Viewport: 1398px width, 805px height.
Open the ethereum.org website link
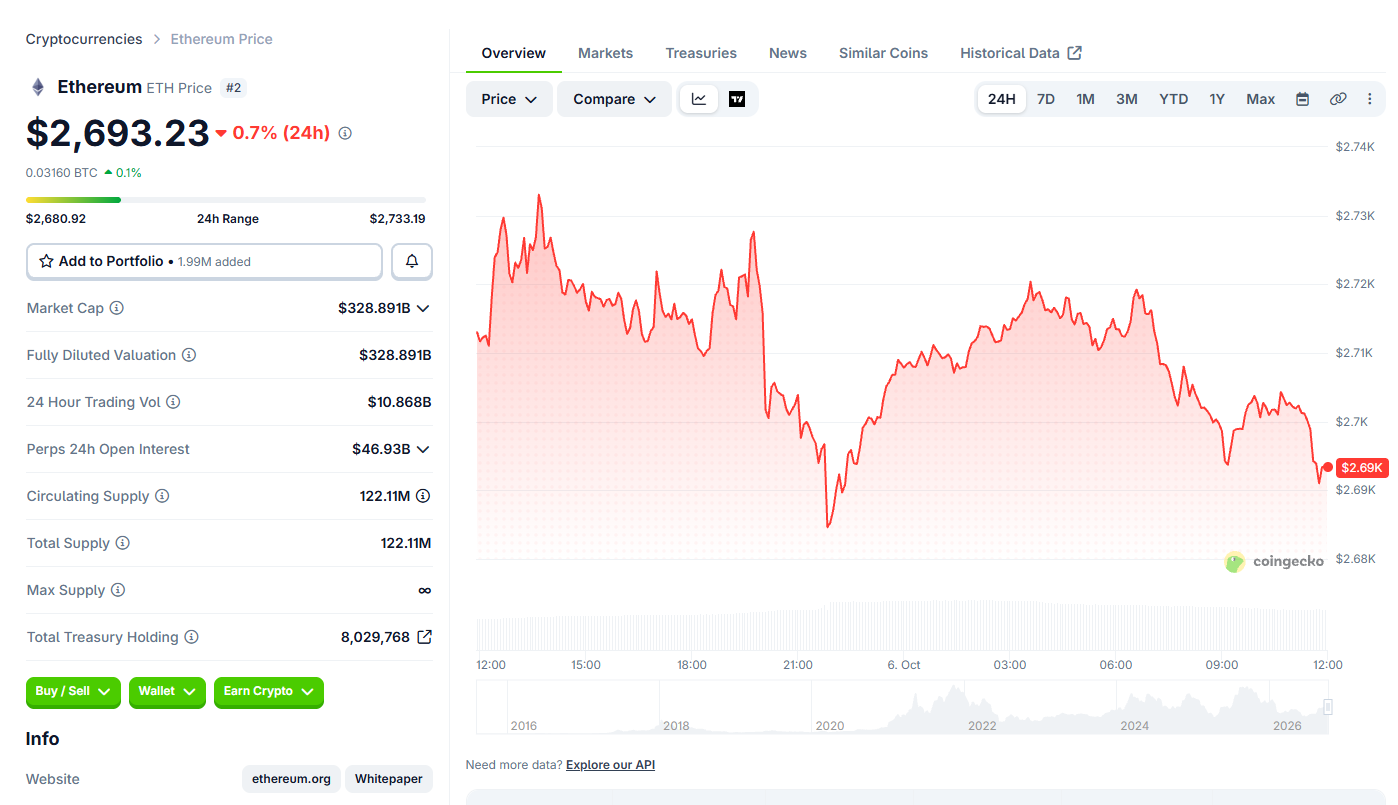tap(291, 779)
